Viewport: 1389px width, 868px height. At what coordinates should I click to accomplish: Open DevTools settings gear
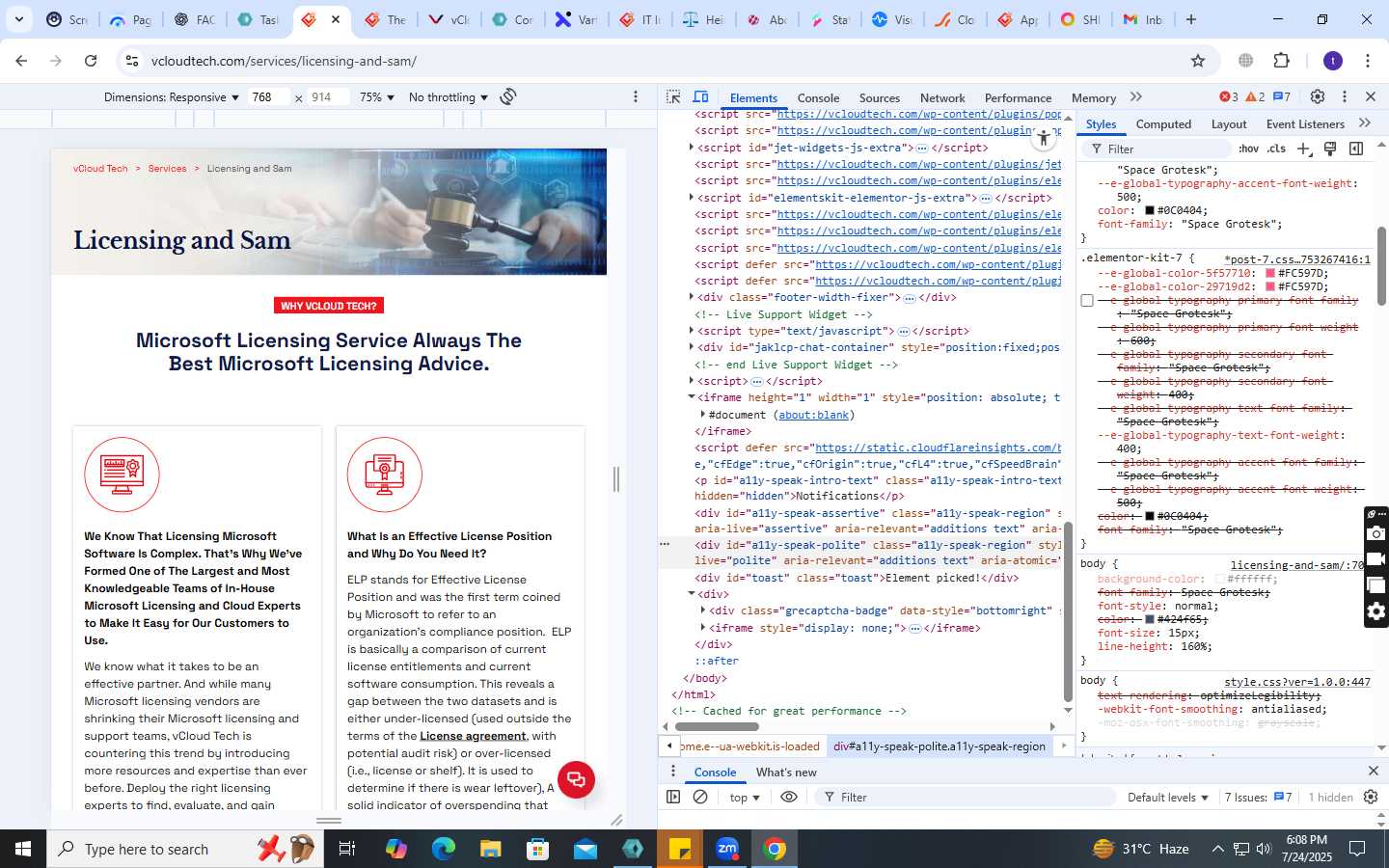[1318, 96]
